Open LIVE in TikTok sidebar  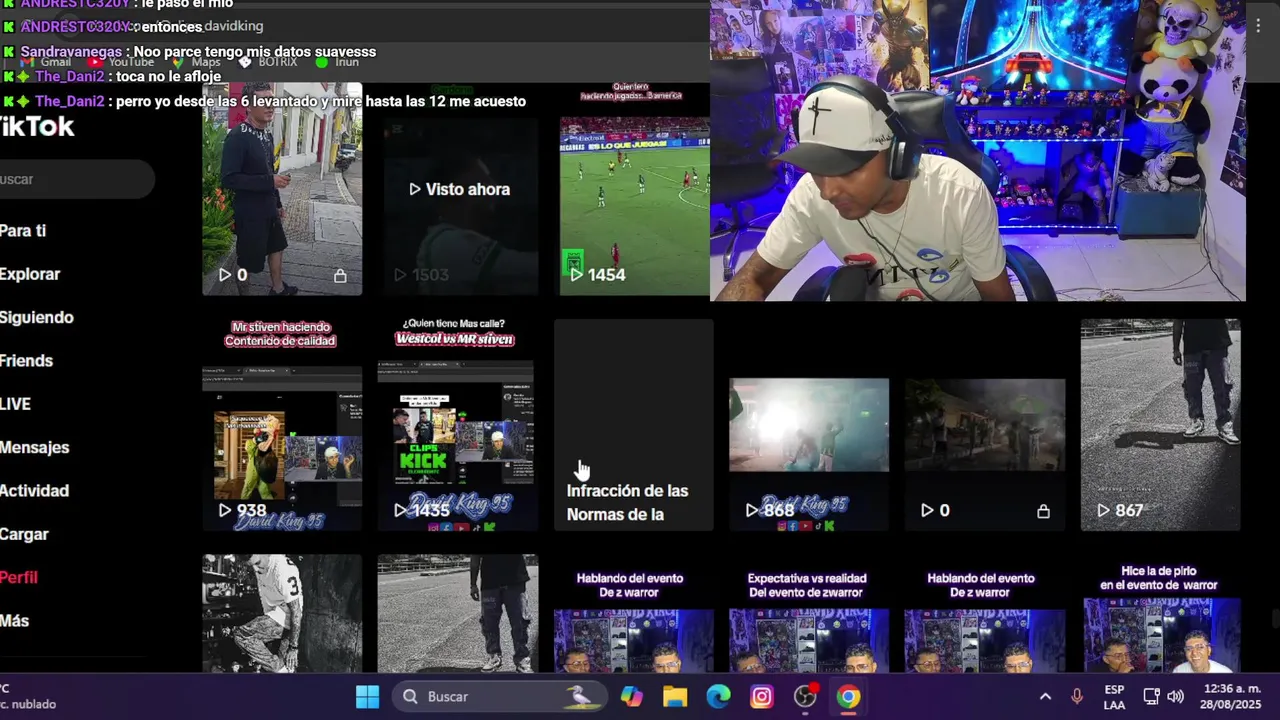tap(16, 404)
